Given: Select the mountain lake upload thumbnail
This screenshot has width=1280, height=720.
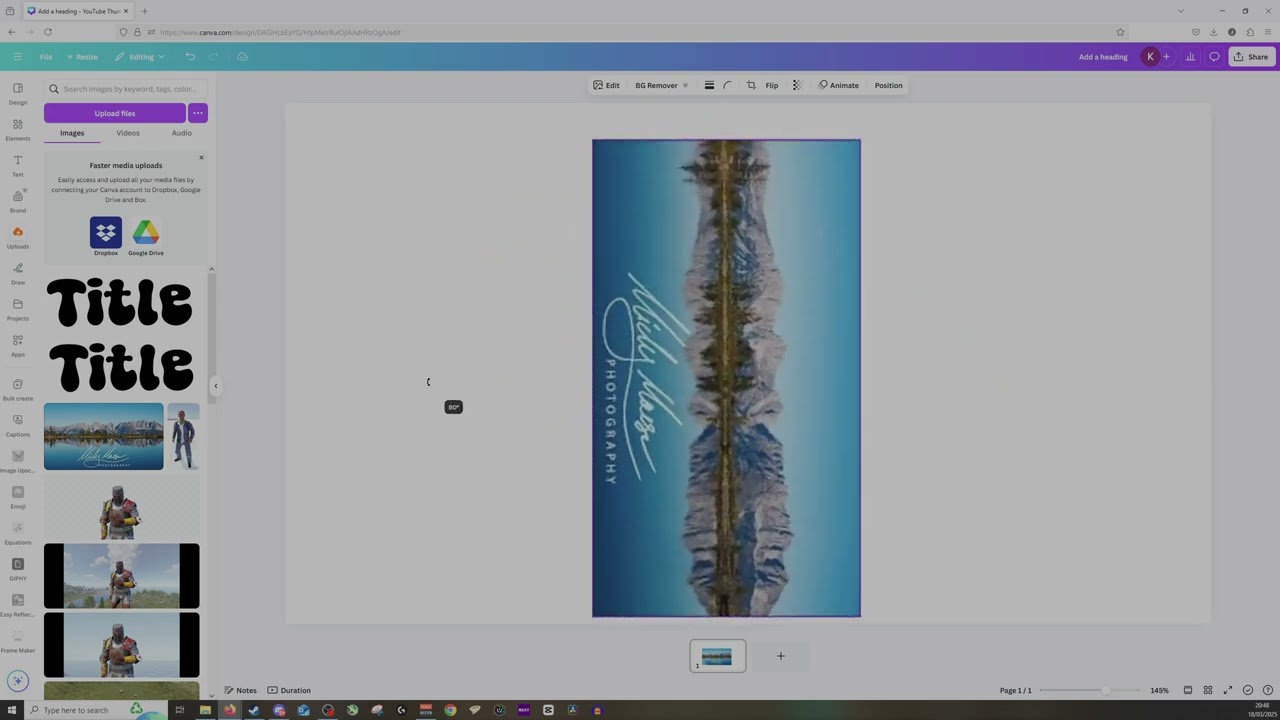Looking at the screenshot, I should (x=104, y=436).
